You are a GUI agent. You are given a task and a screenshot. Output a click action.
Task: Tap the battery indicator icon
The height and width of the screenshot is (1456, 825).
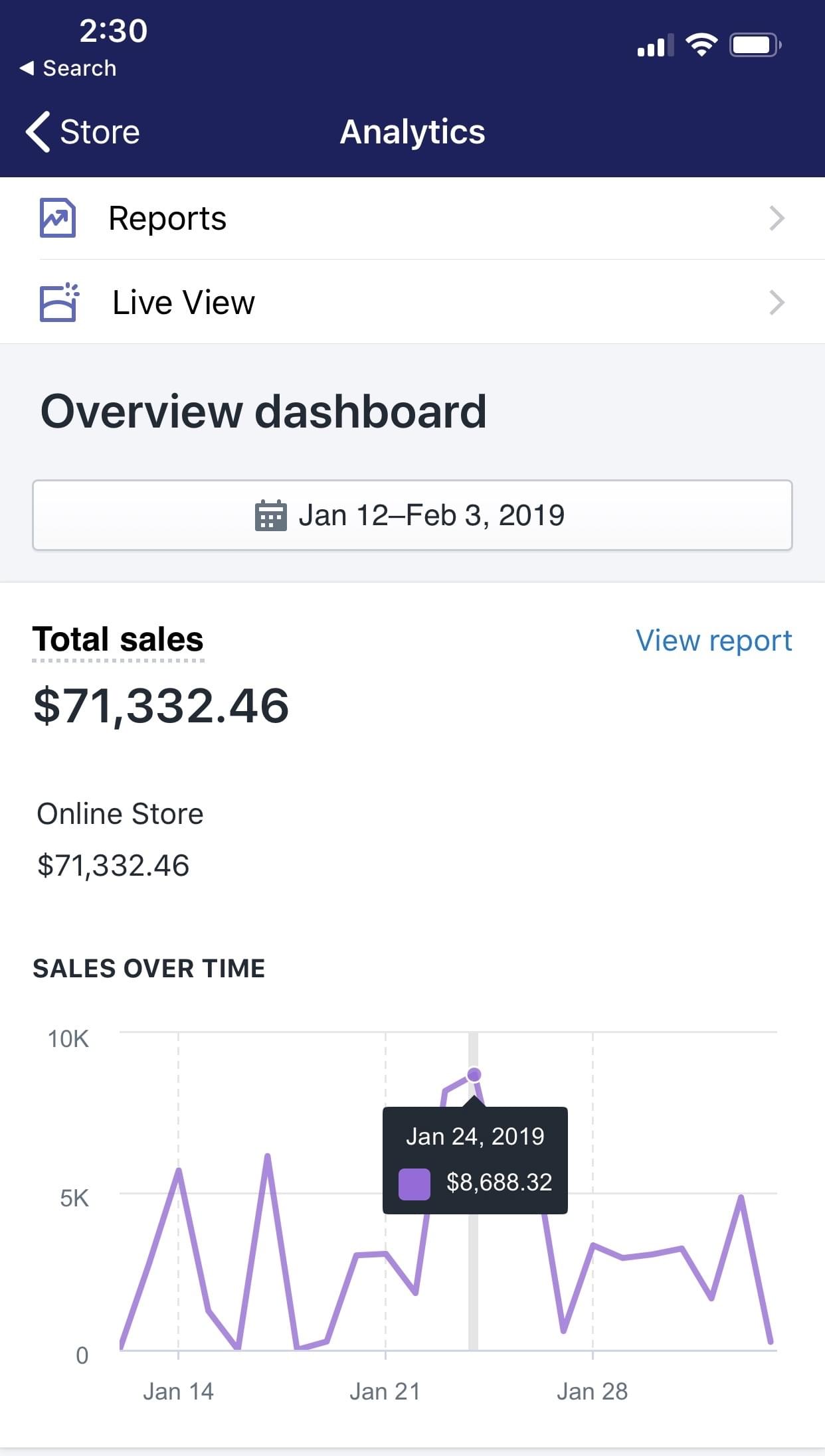pos(755,45)
